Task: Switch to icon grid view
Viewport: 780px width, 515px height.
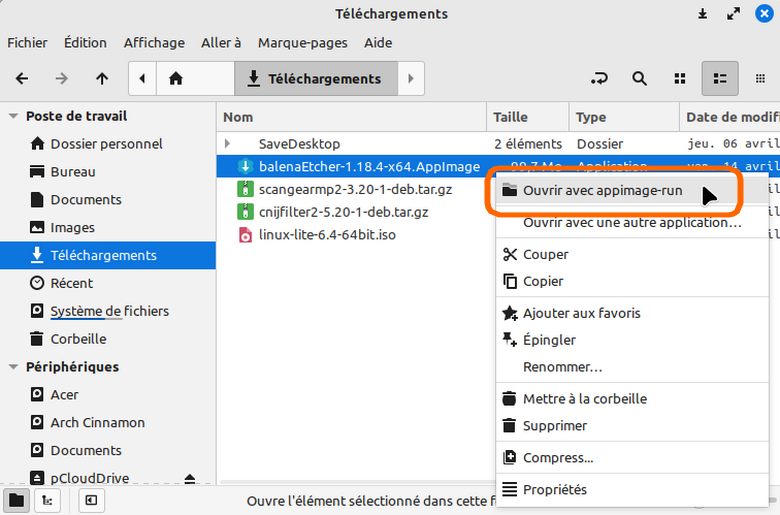Action: [680, 79]
